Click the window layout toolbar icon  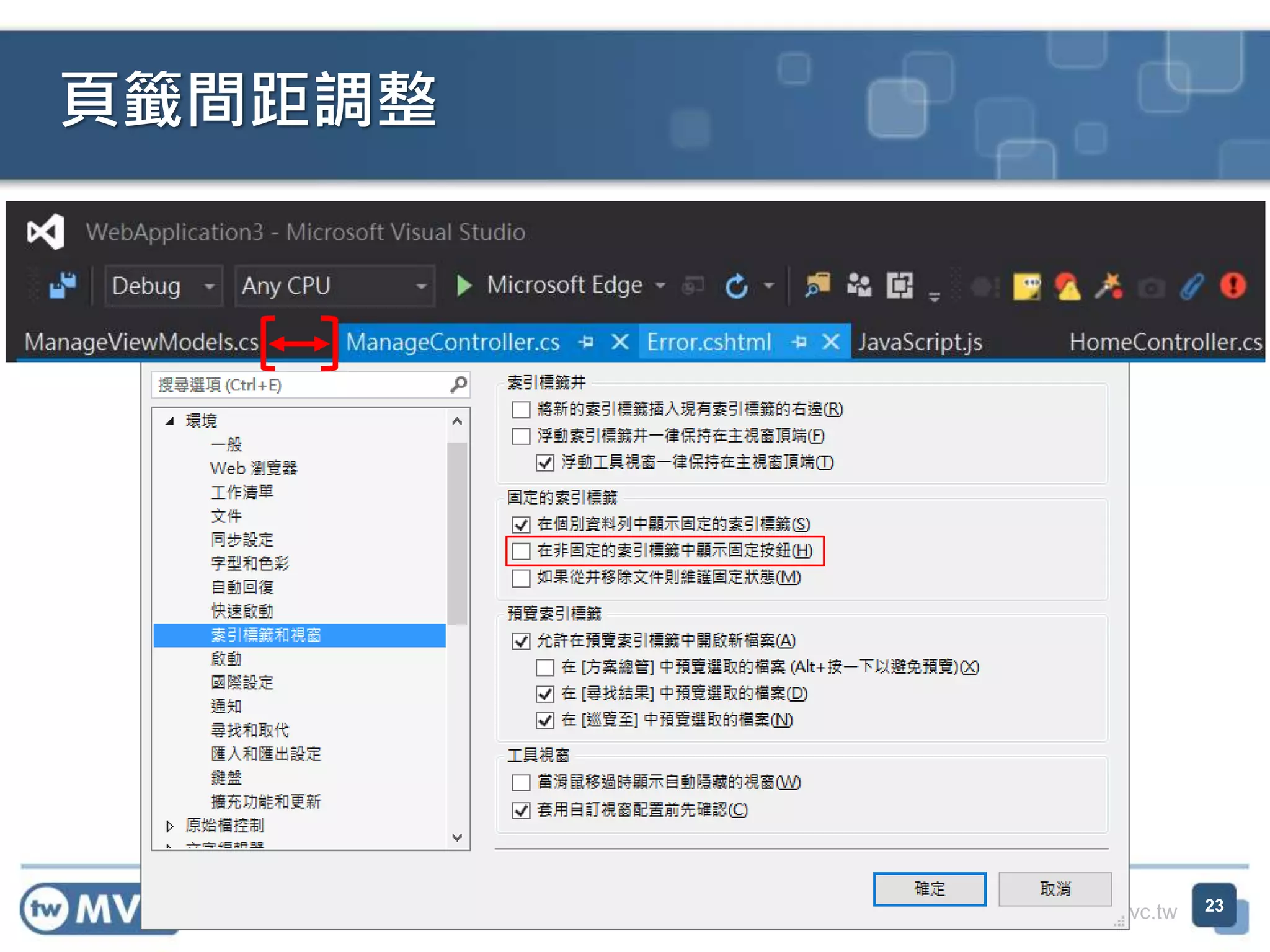click(x=900, y=286)
